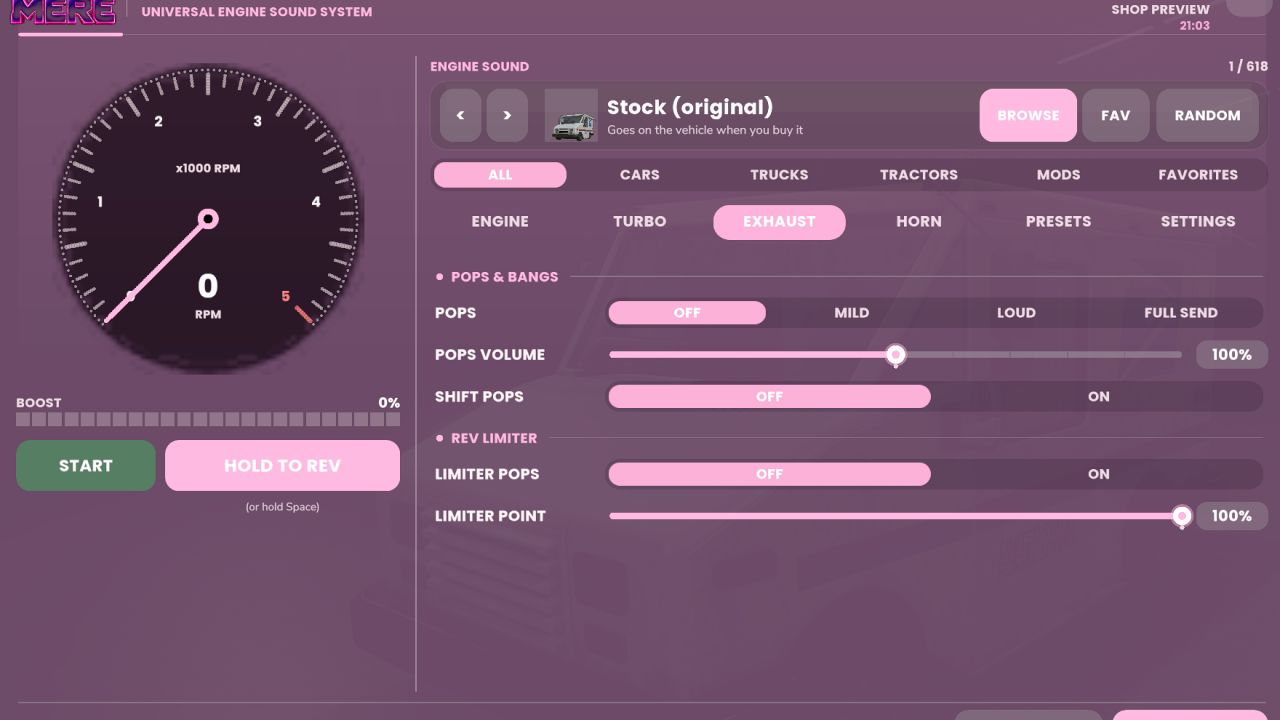Click the POPS & BANGS section header
The image size is (1280, 720).
tap(505, 277)
